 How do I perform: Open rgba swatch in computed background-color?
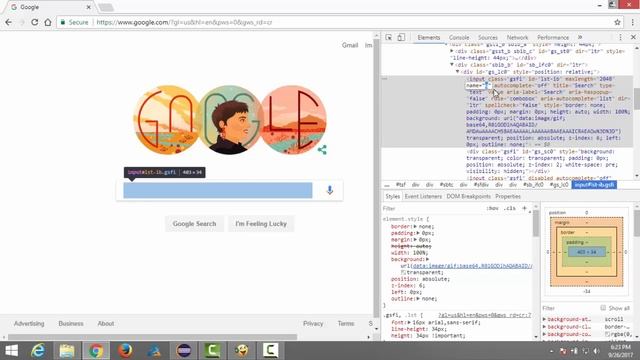607,334
